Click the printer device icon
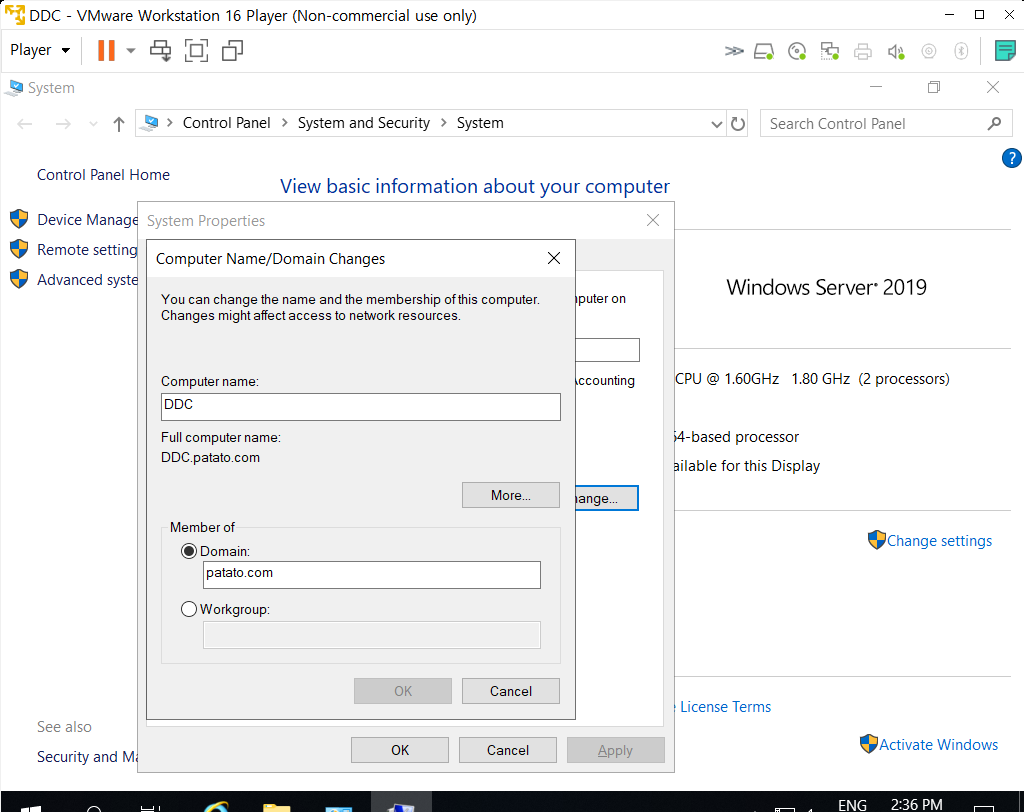Screen dimensions: 1024x812 tap(863, 51)
